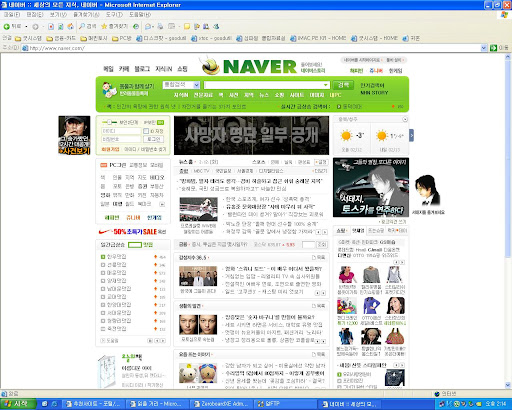
Task: Open the Search magnifier toolbar button
Action: 87,26
